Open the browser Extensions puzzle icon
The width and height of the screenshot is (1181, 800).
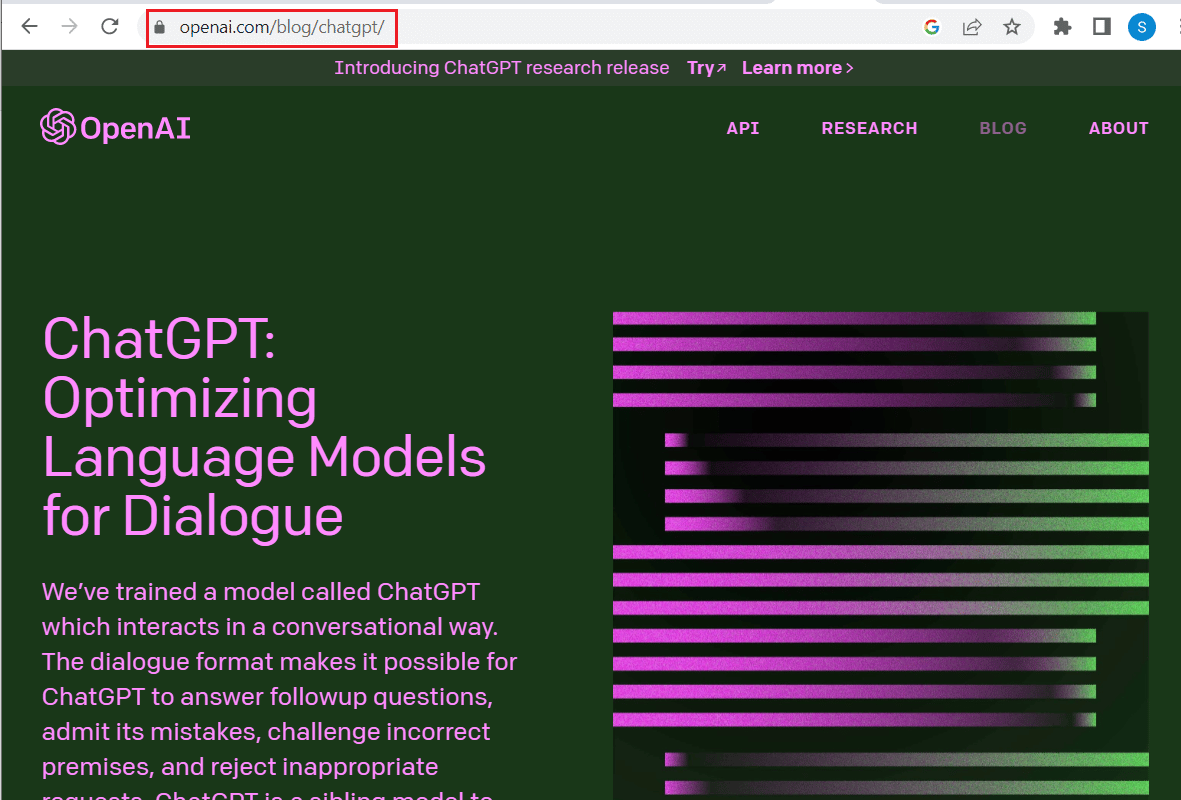point(1062,27)
